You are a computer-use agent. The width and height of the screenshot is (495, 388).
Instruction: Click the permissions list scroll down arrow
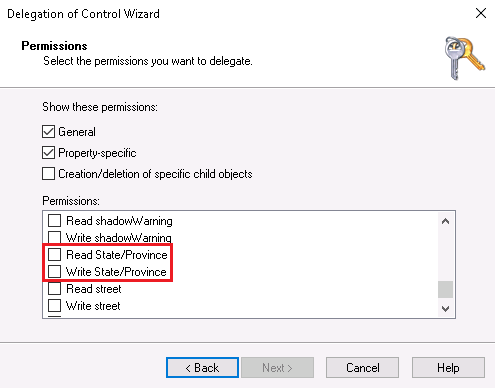[x=445, y=309]
